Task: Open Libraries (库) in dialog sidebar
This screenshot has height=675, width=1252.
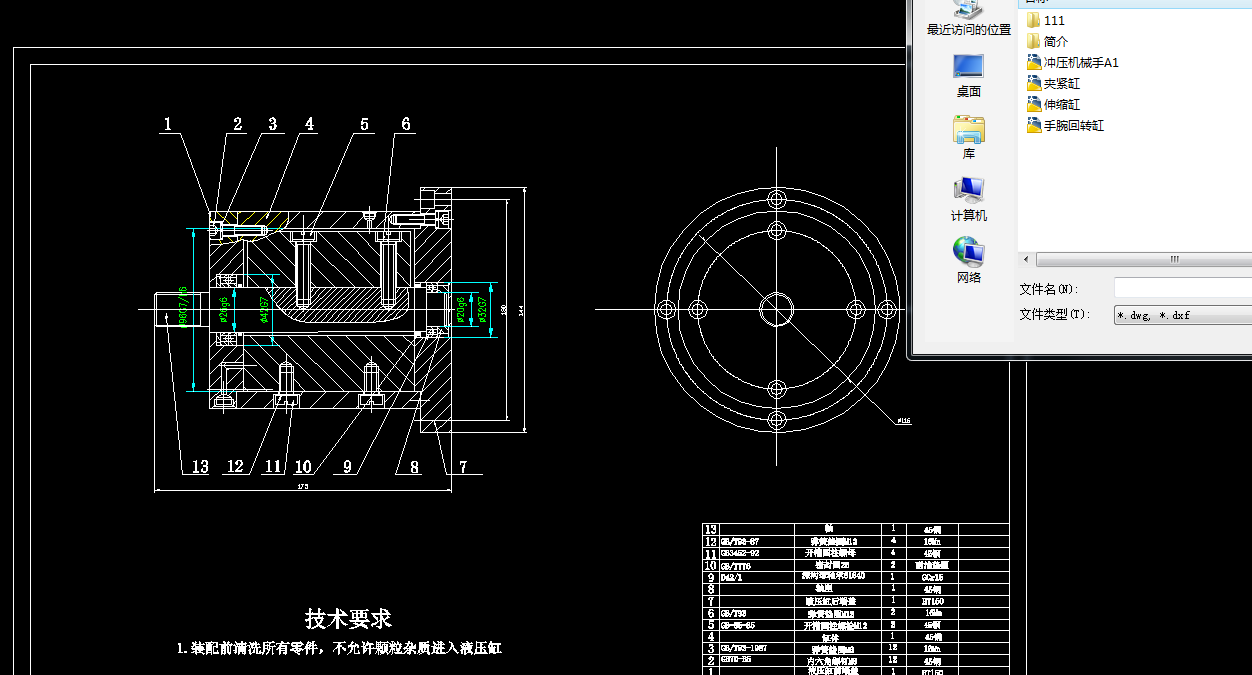Action: [968, 138]
